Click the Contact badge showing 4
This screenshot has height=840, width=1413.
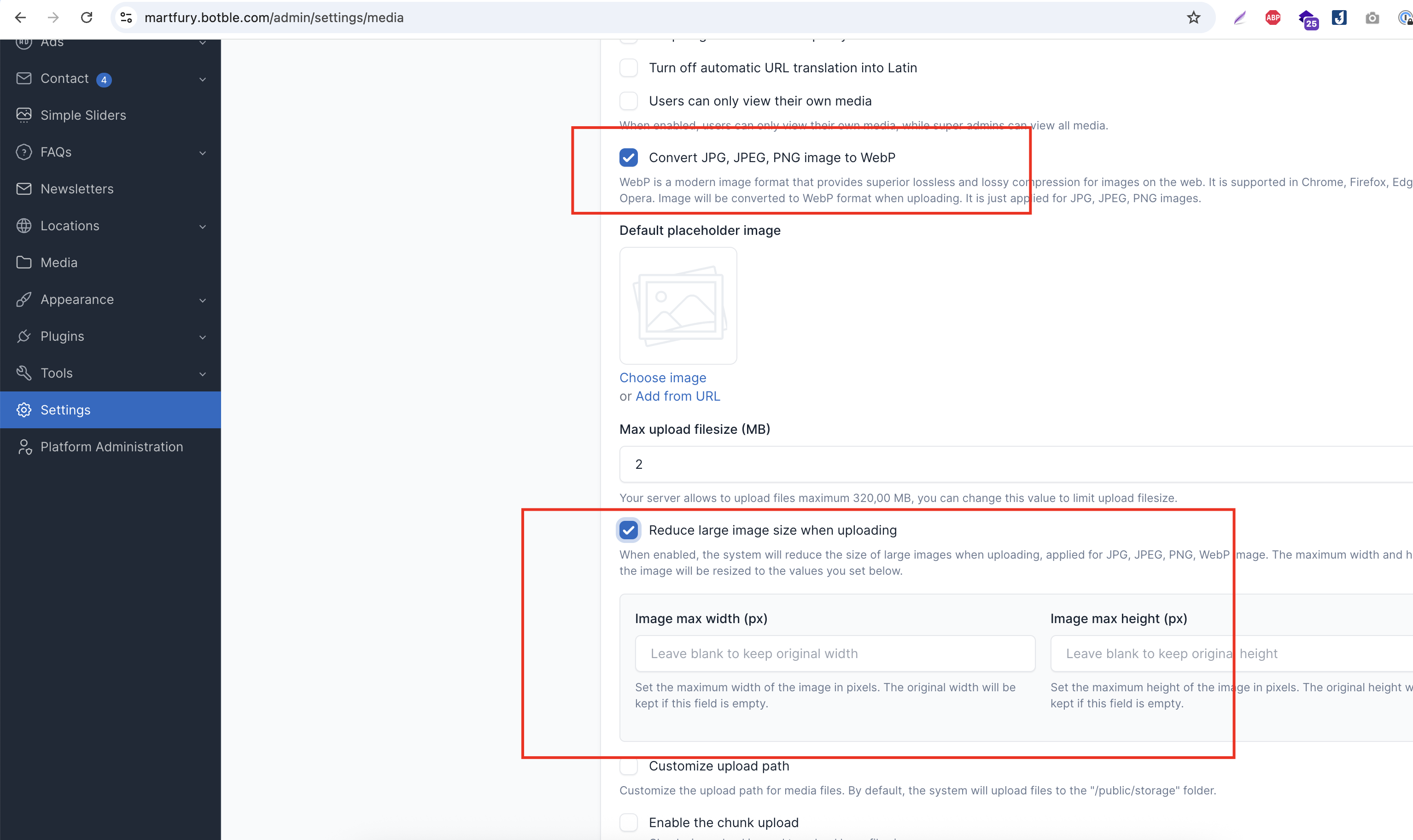[104, 80]
